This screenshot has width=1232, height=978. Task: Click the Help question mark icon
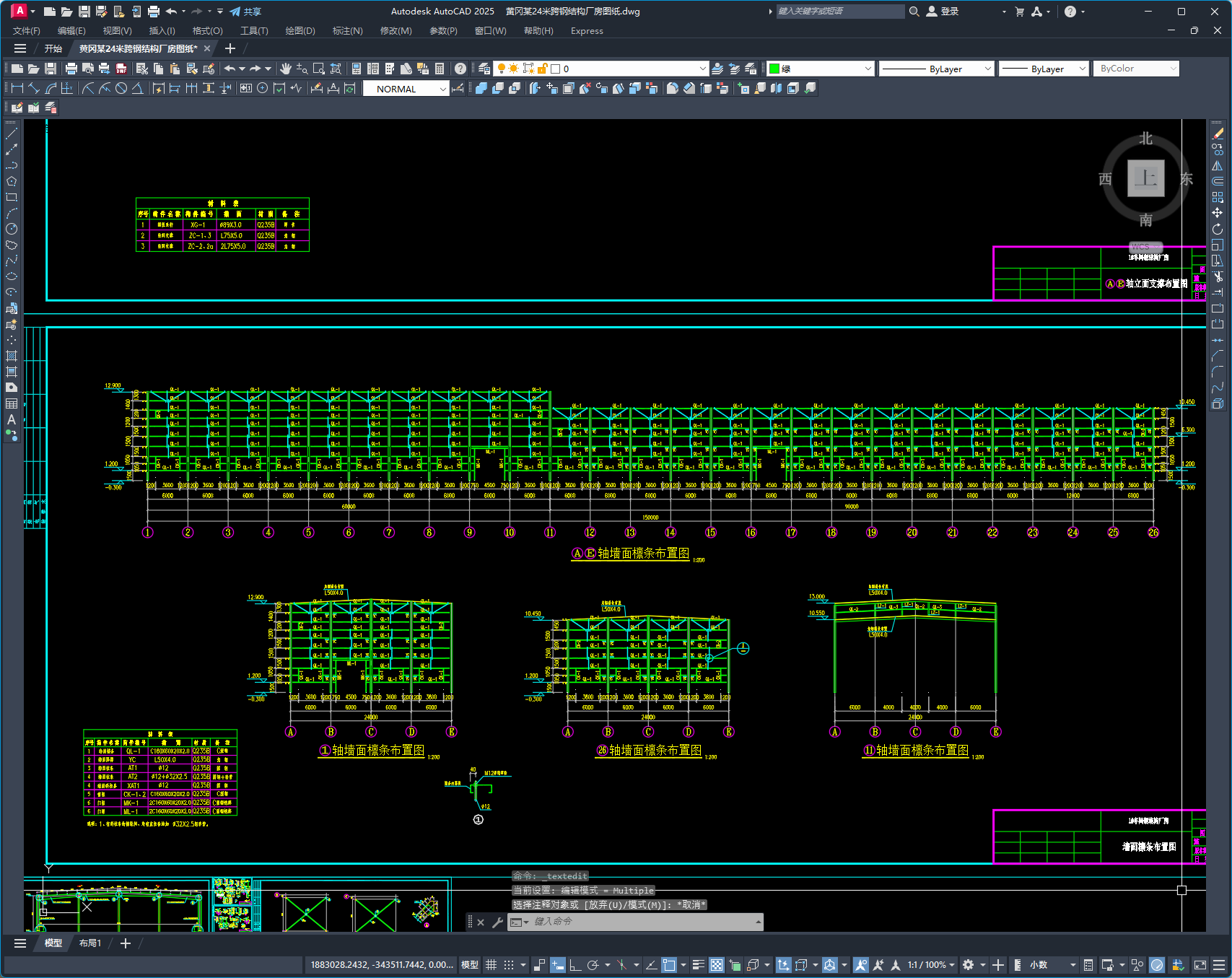click(x=460, y=69)
